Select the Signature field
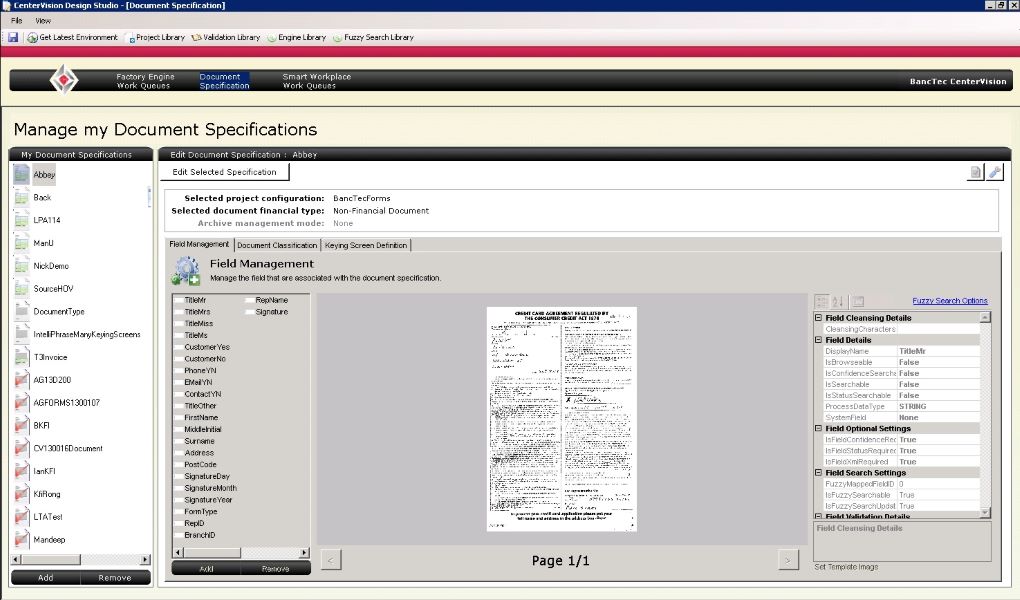The height and width of the screenshot is (600, 1020). [272, 312]
